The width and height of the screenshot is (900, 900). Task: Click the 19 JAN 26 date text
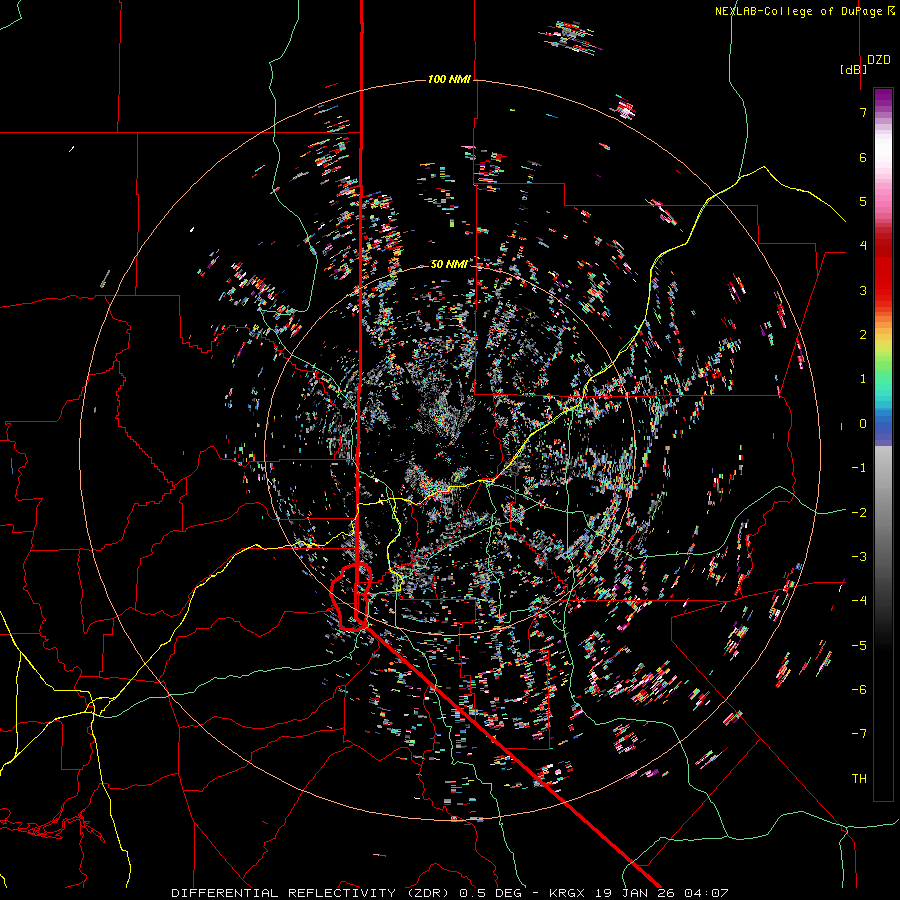point(634,893)
